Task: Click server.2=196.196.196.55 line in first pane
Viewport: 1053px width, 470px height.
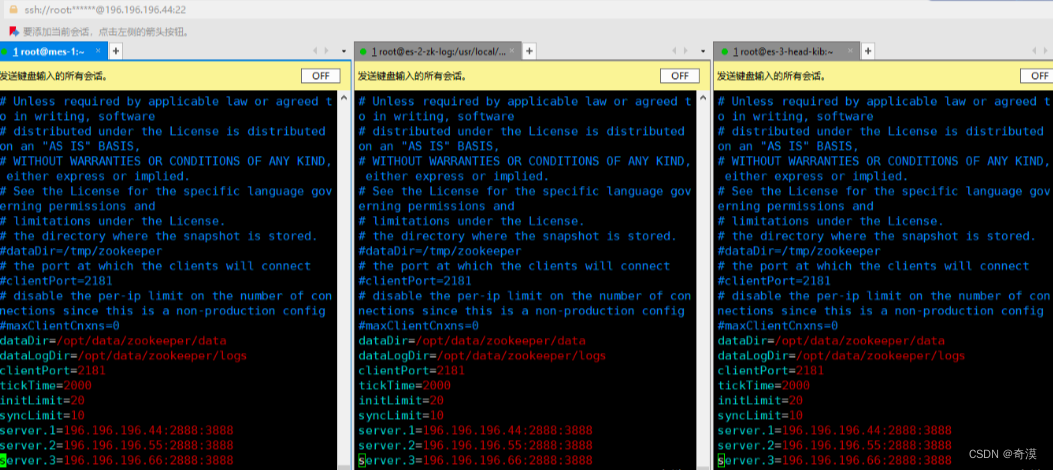Action: (117, 445)
